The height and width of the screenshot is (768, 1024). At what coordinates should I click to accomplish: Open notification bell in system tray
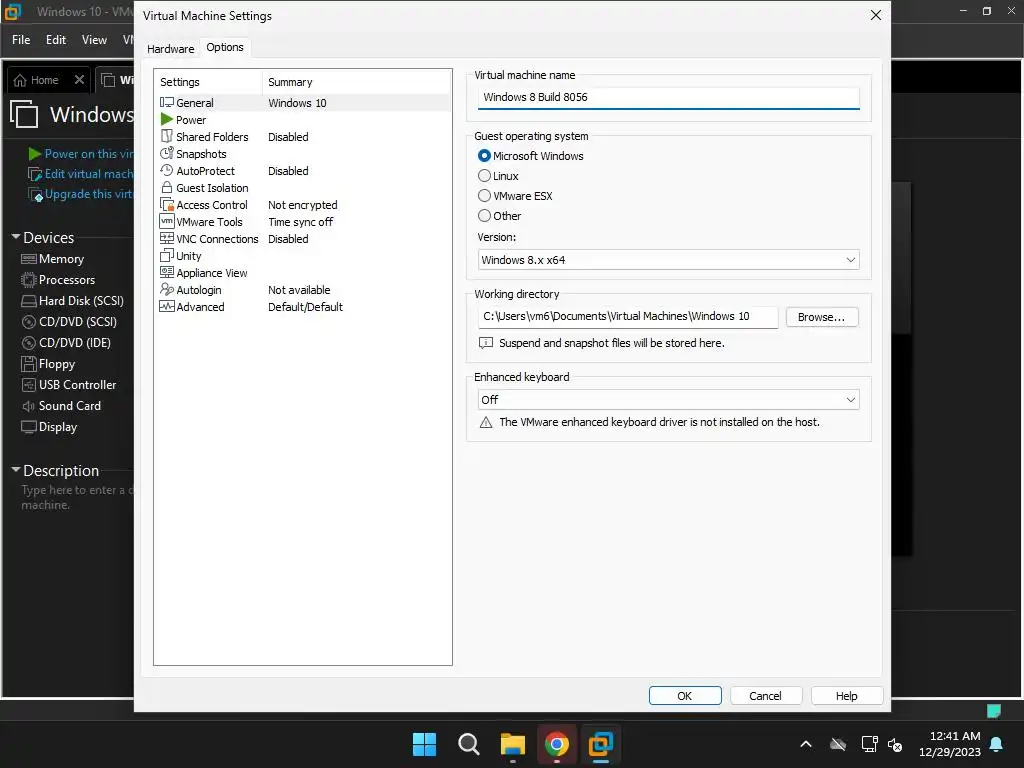[997, 744]
